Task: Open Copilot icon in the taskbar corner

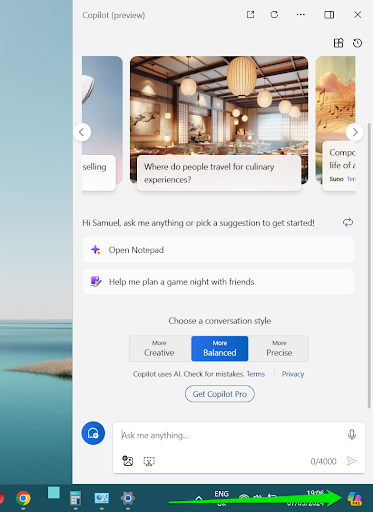Action: click(354, 499)
